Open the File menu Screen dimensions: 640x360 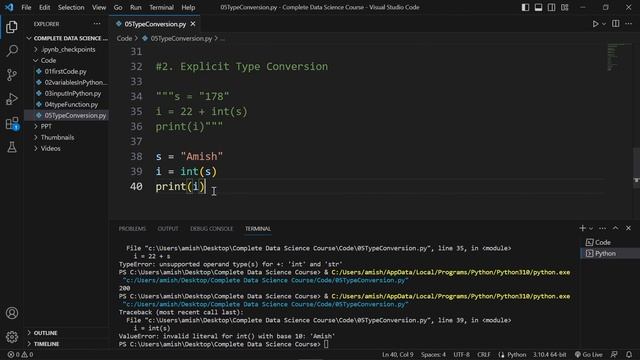(x=26, y=7)
